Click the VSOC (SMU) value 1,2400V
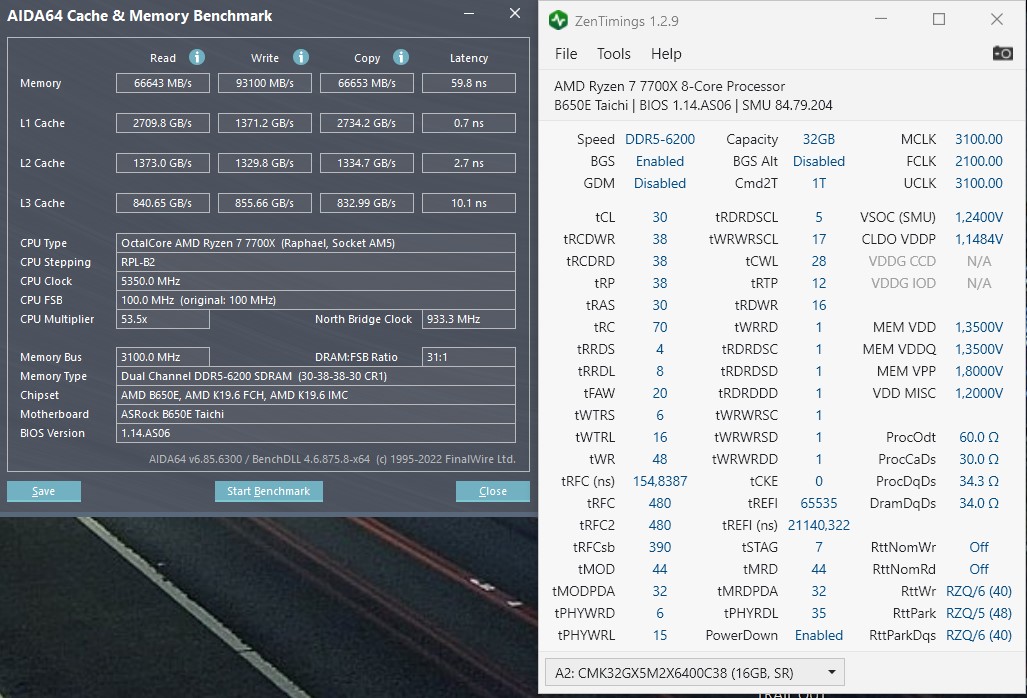Viewport: 1027px width, 698px height. [x=979, y=217]
